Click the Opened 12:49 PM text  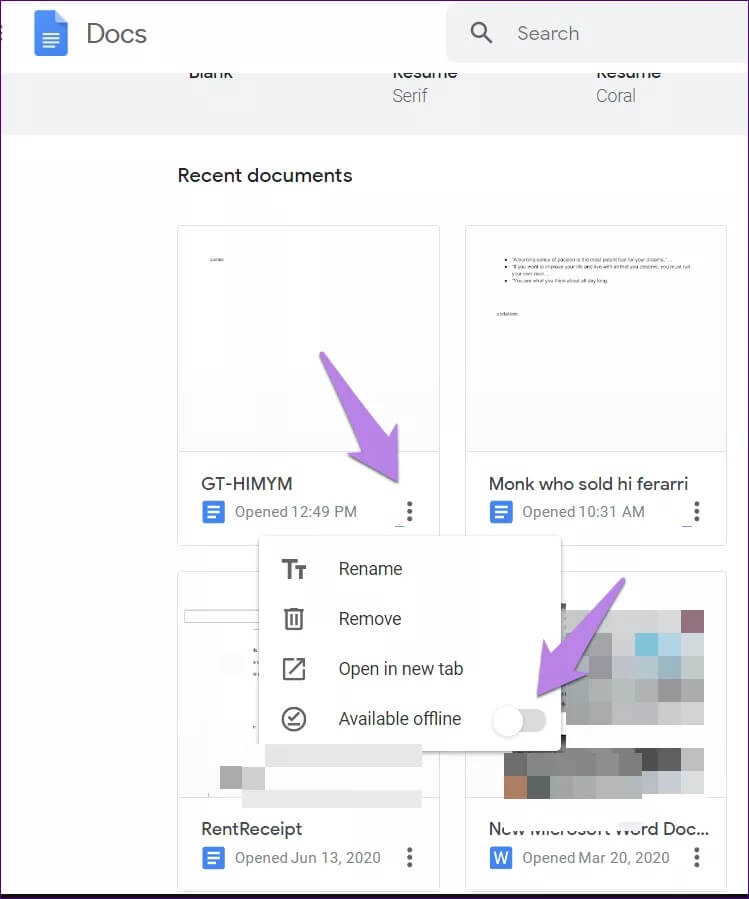click(296, 511)
